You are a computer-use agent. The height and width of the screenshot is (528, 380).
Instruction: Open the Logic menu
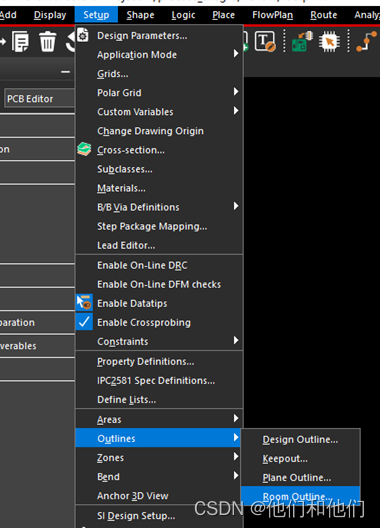pos(183,15)
